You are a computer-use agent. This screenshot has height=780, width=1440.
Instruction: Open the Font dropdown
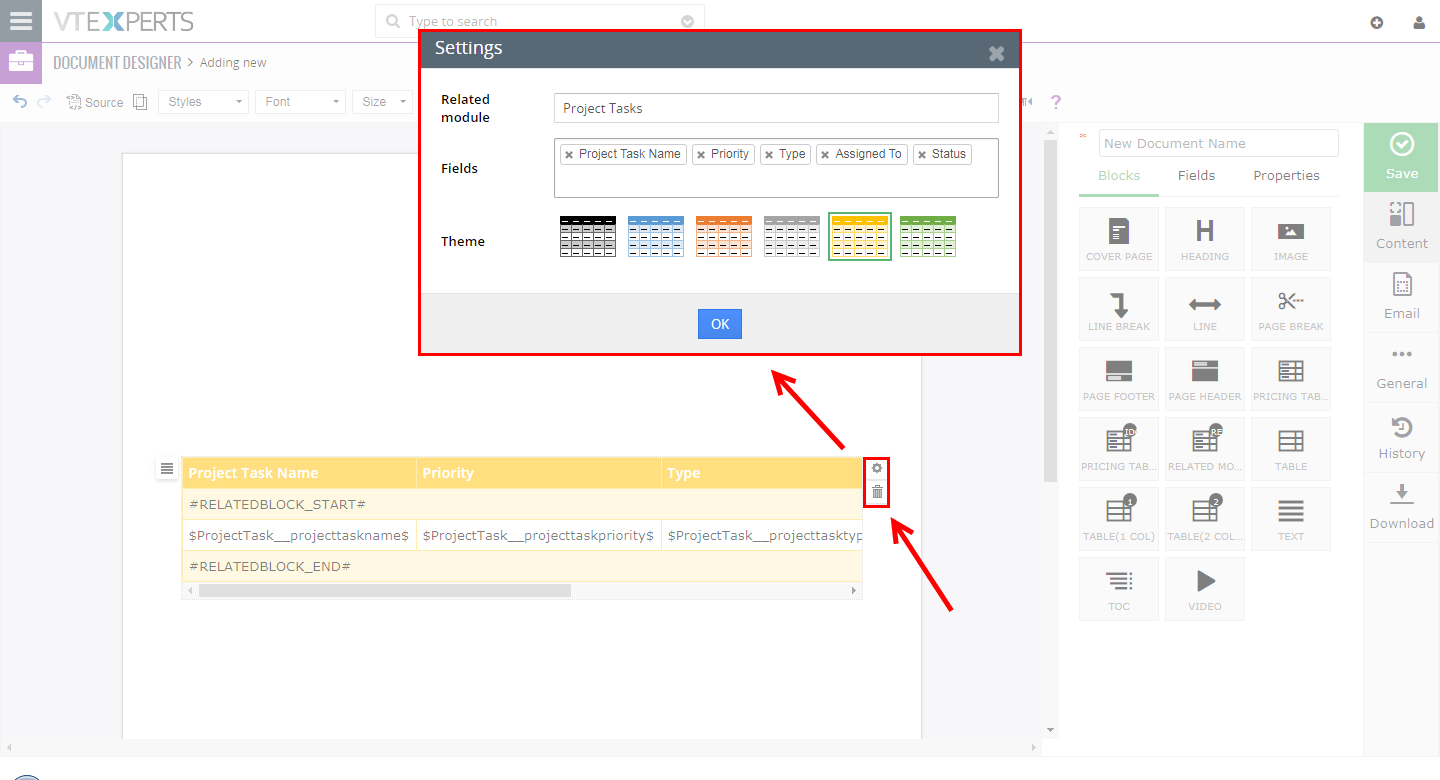(300, 101)
